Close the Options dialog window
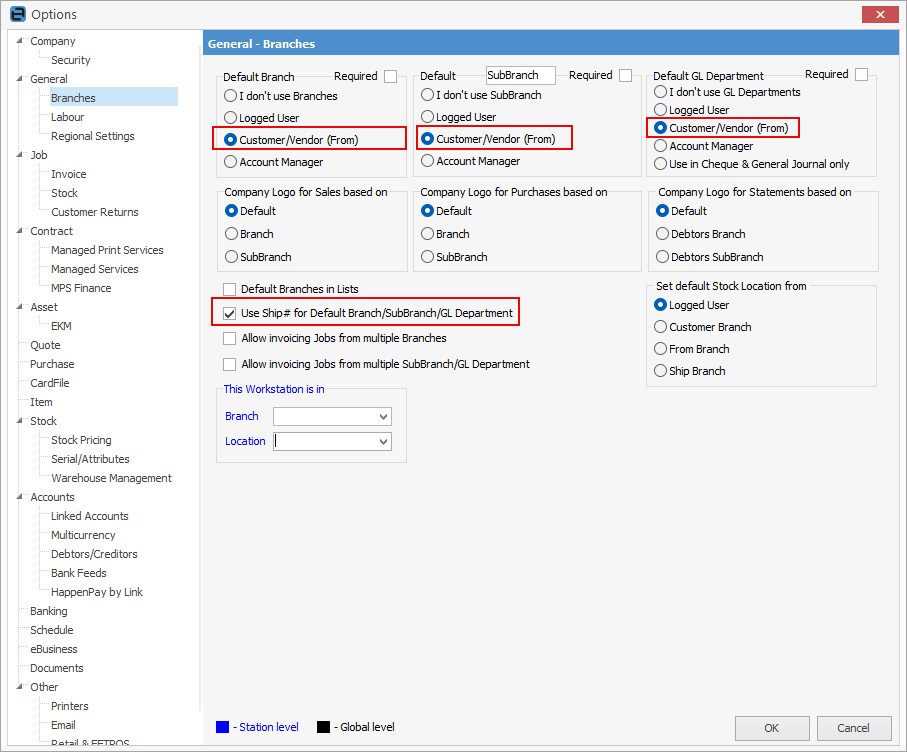Viewport: 907px width, 752px height. [880, 14]
